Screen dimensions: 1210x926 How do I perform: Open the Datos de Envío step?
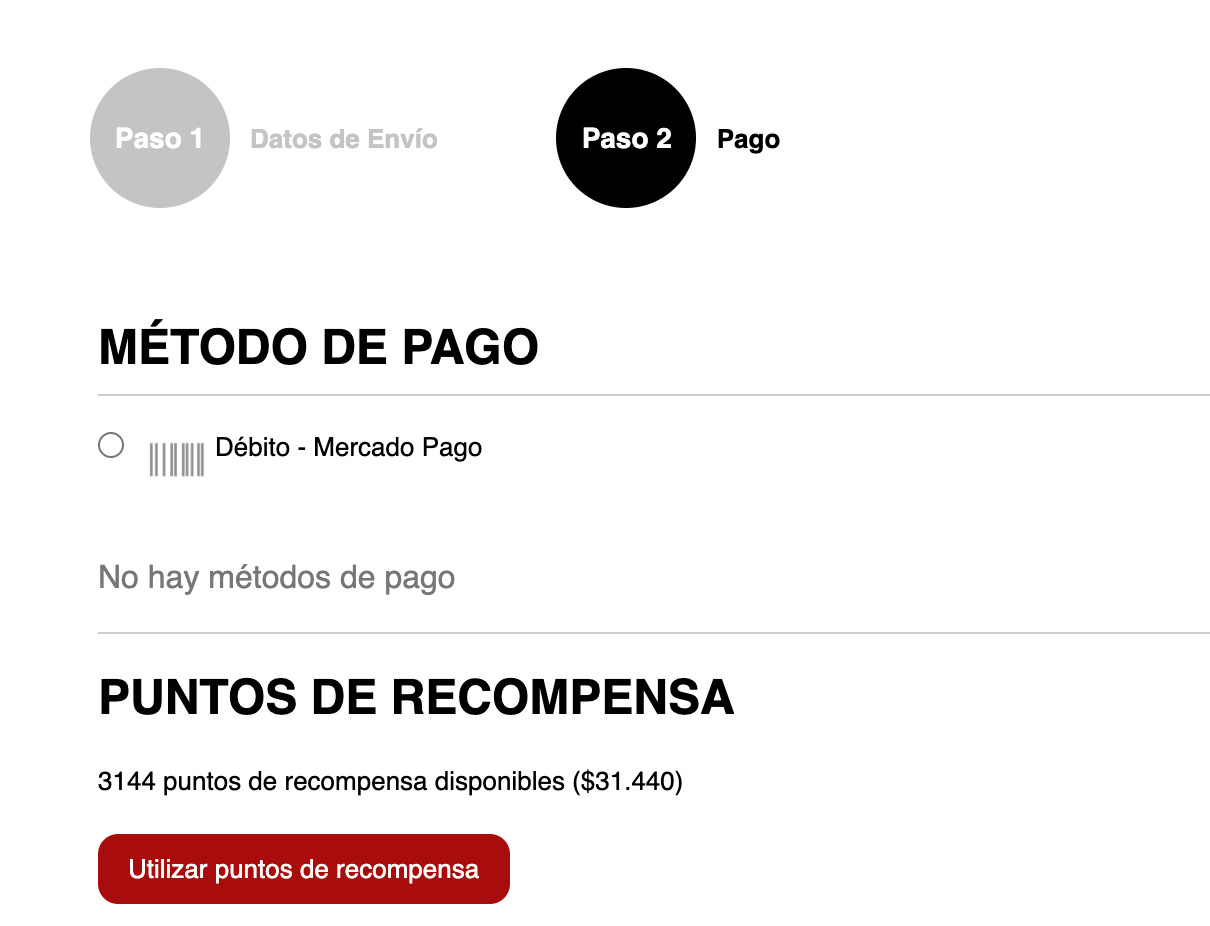(x=344, y=139)
